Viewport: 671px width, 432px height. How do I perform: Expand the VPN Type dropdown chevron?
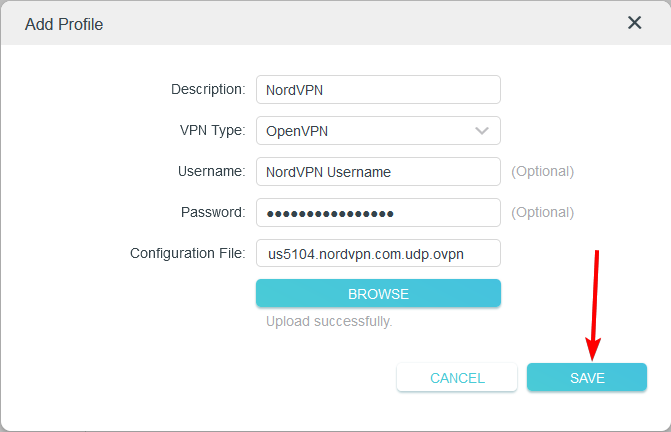tap(482, 131)
